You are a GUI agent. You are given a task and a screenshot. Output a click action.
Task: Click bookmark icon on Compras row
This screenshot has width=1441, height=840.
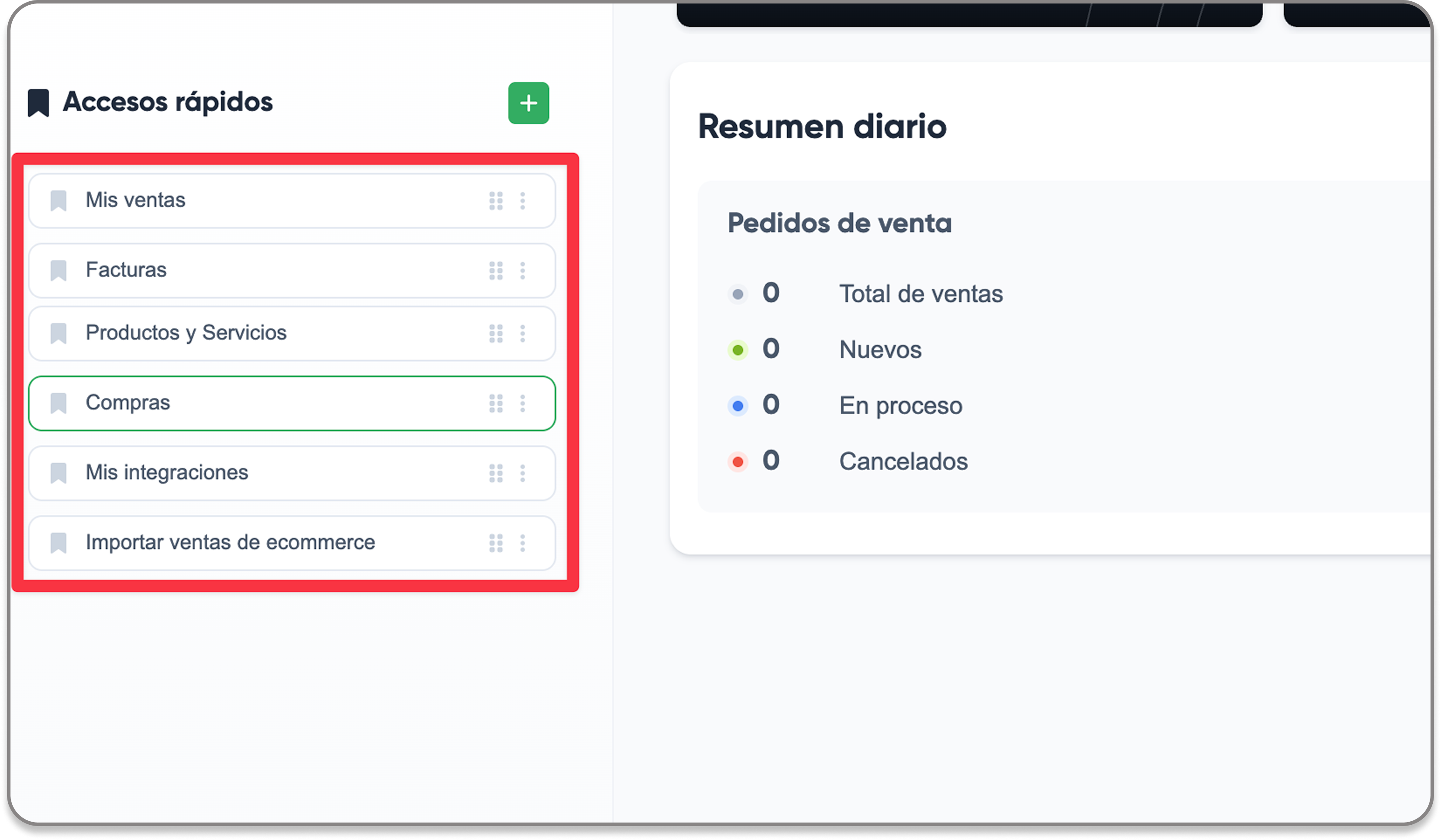(59, 403)
